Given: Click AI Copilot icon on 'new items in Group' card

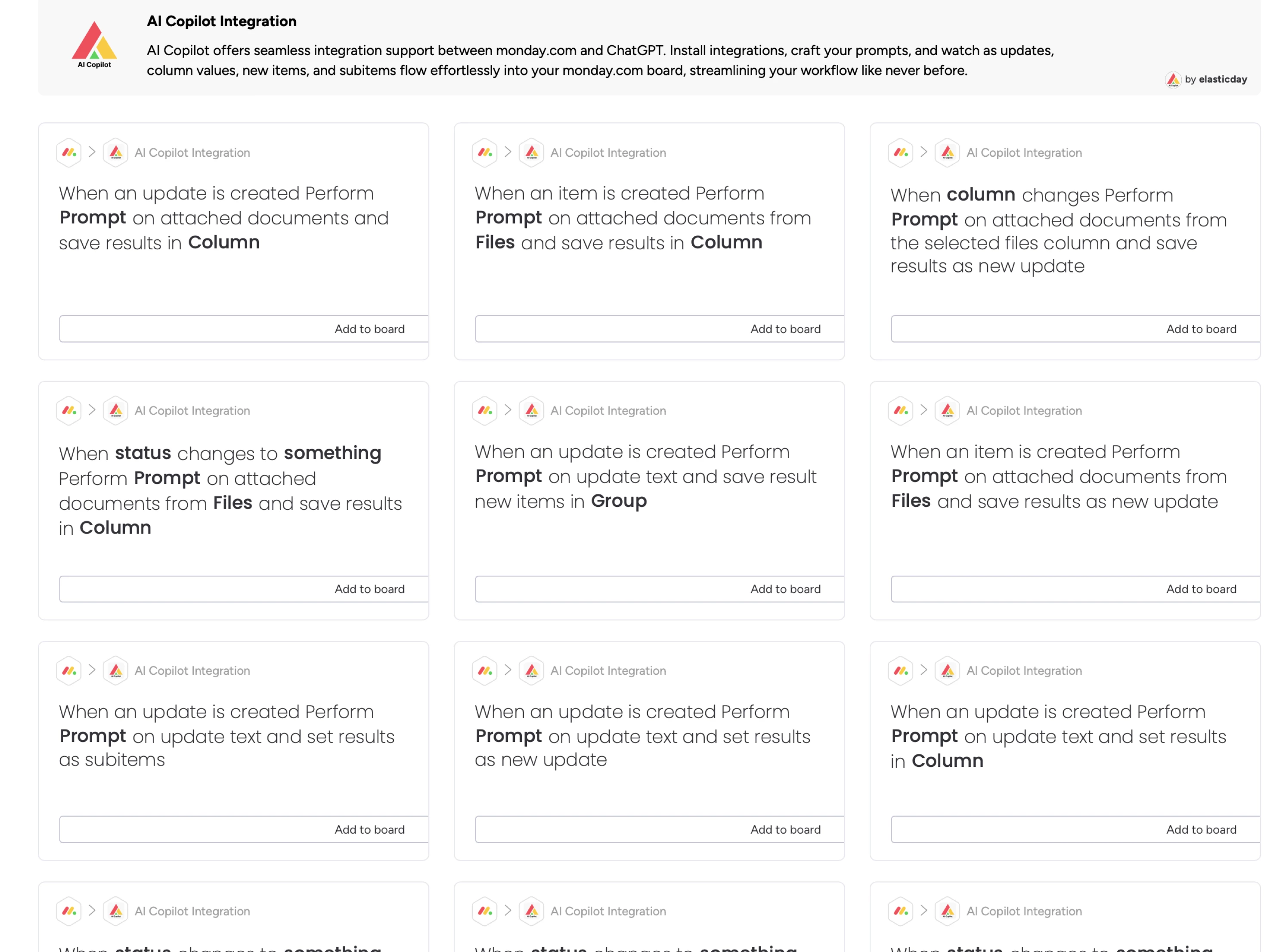Looking at the screenshot, I should pos(531,411).
